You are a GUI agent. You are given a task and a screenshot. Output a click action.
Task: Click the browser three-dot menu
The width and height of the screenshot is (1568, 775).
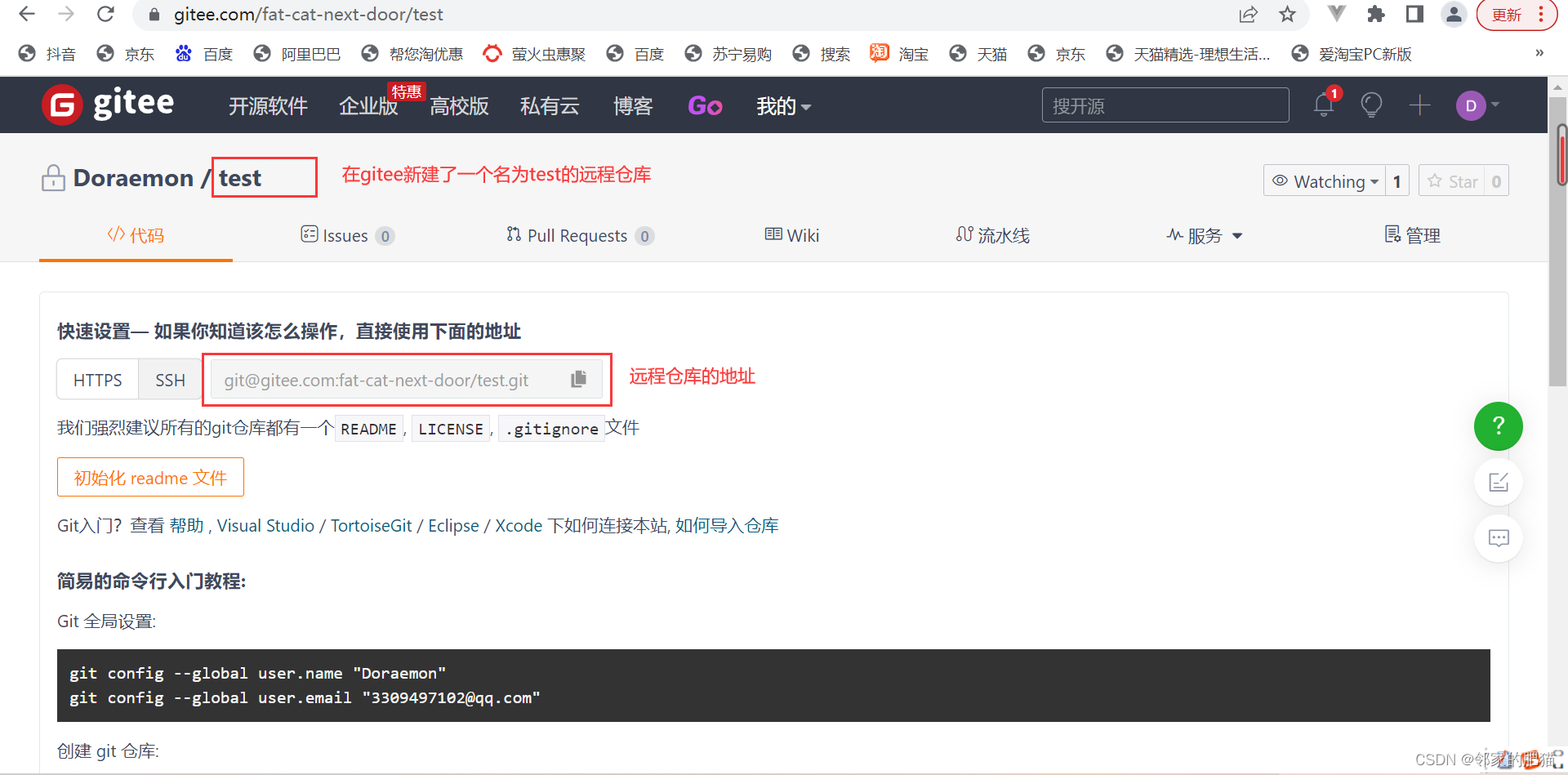click(x=1541, y=14)
